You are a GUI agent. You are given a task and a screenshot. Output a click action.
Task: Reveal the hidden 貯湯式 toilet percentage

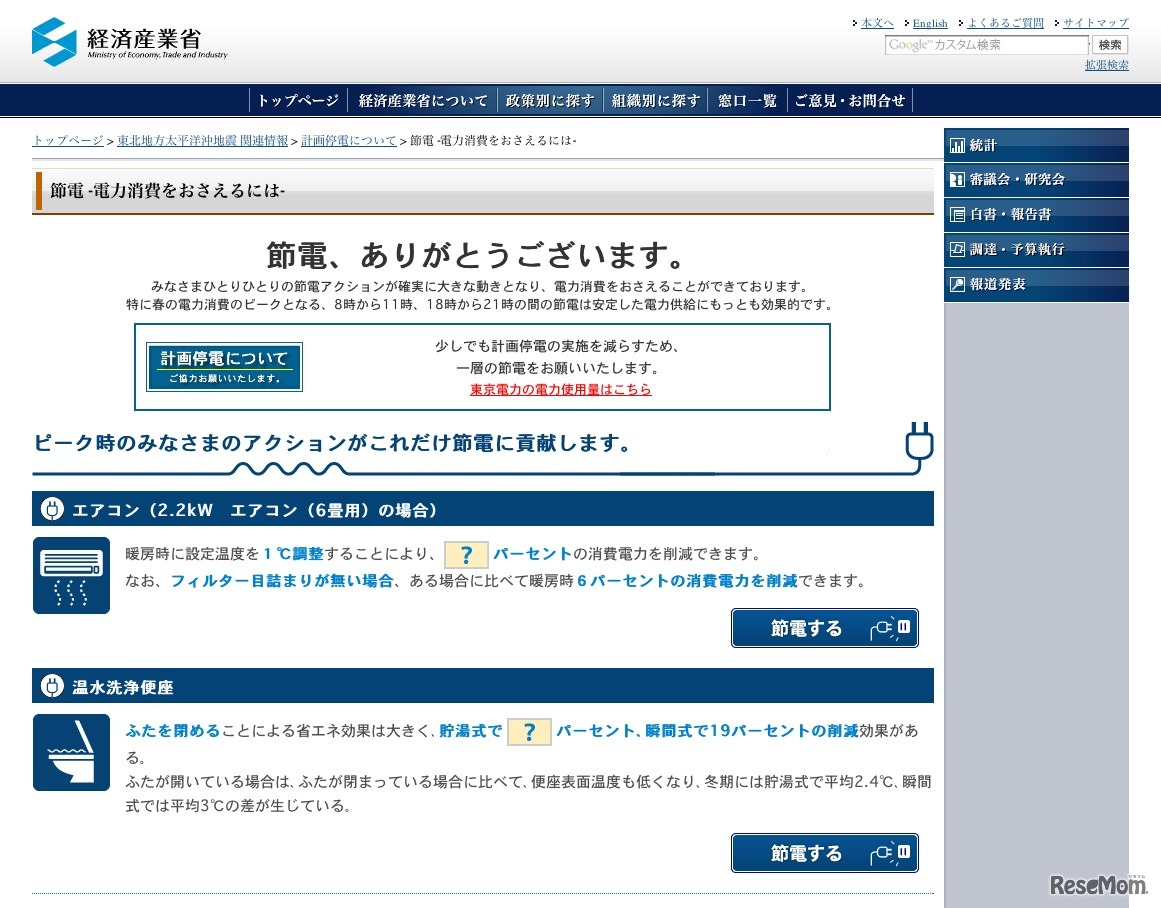(529, 732)
